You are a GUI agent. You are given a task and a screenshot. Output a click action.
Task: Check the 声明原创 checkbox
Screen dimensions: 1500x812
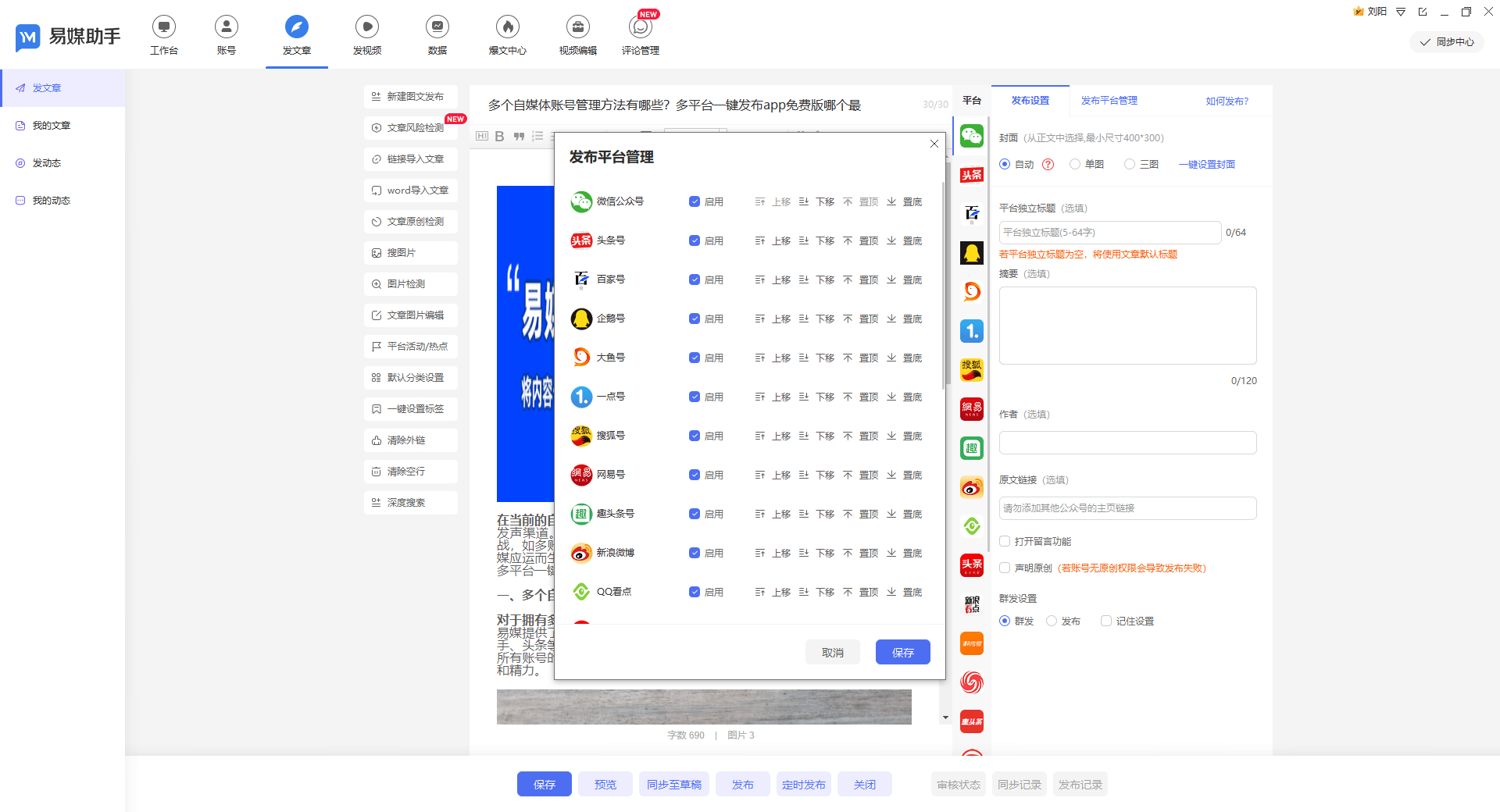point(1005,568)
